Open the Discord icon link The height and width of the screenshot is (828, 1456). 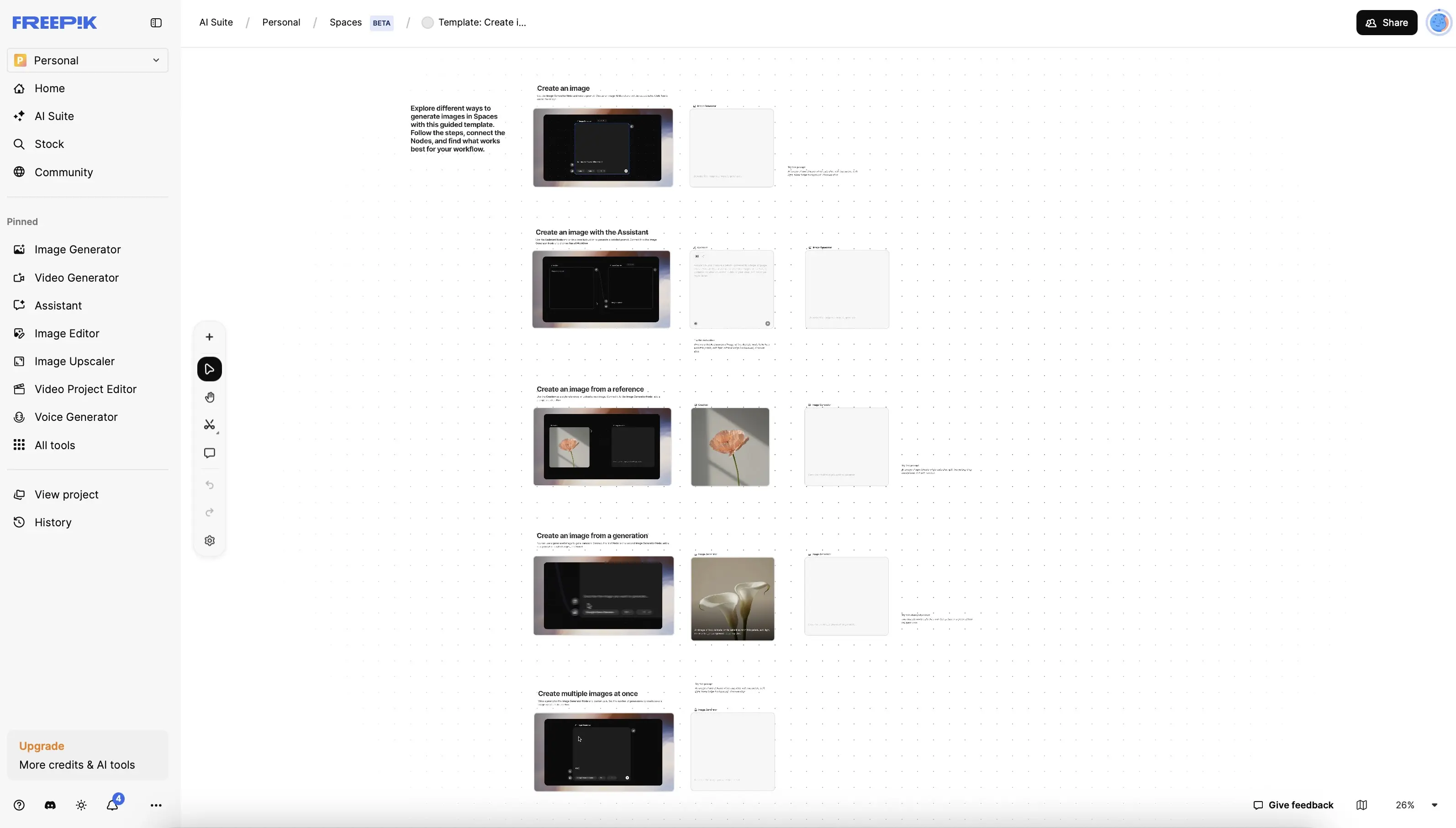point(50,805)
